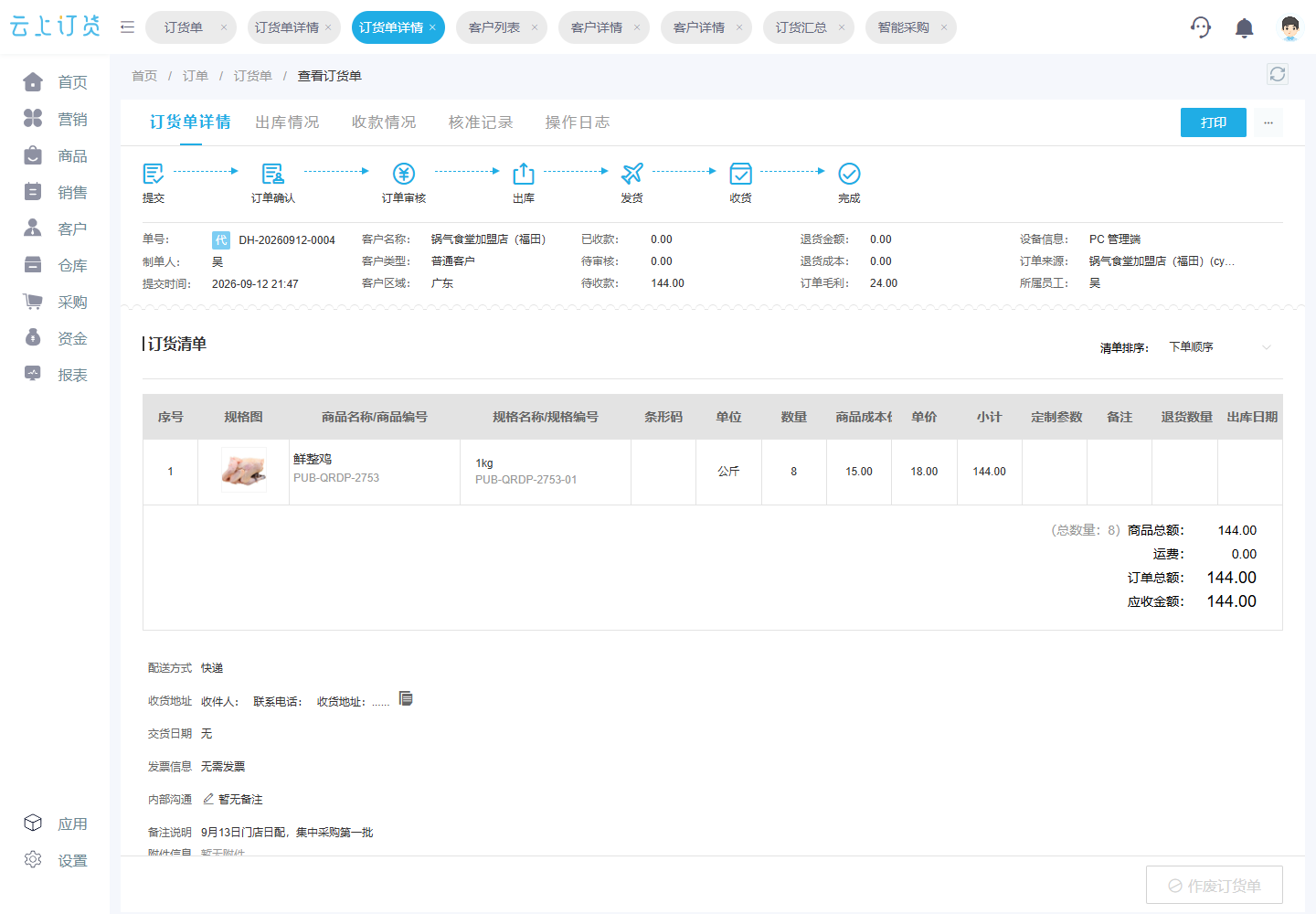Click the 作废订货单 button
Viewport: 1316px width, 914px height.
coord(1215,885)
